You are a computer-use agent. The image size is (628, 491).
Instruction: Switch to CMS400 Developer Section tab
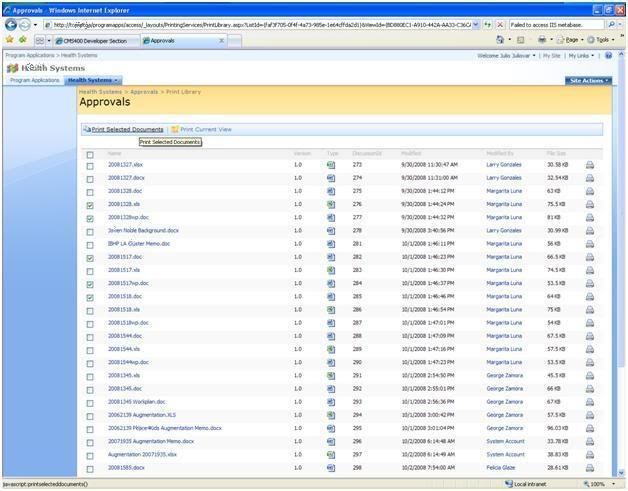(x=96, y=41)
